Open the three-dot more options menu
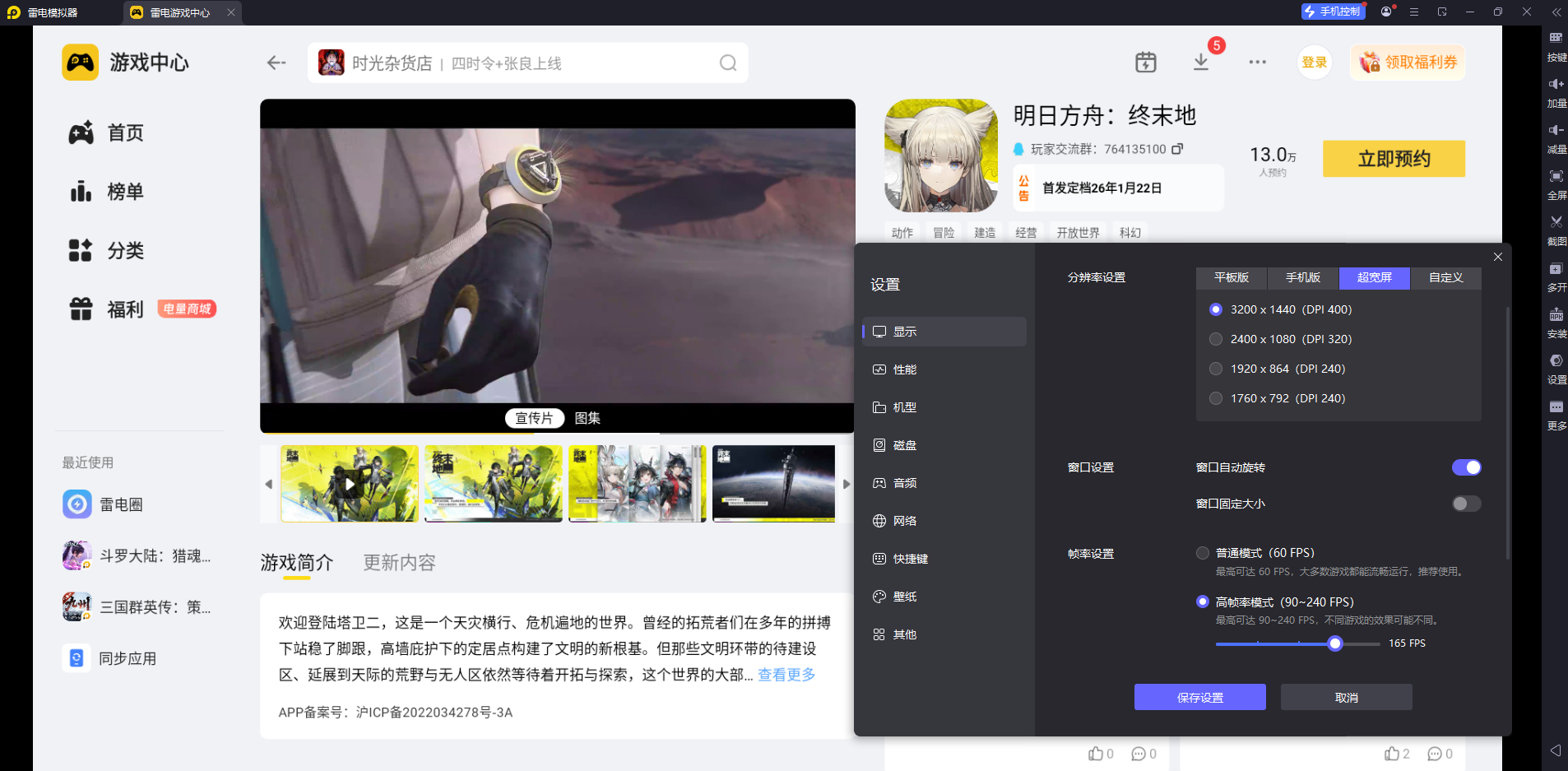 (x=1257, y=62)
